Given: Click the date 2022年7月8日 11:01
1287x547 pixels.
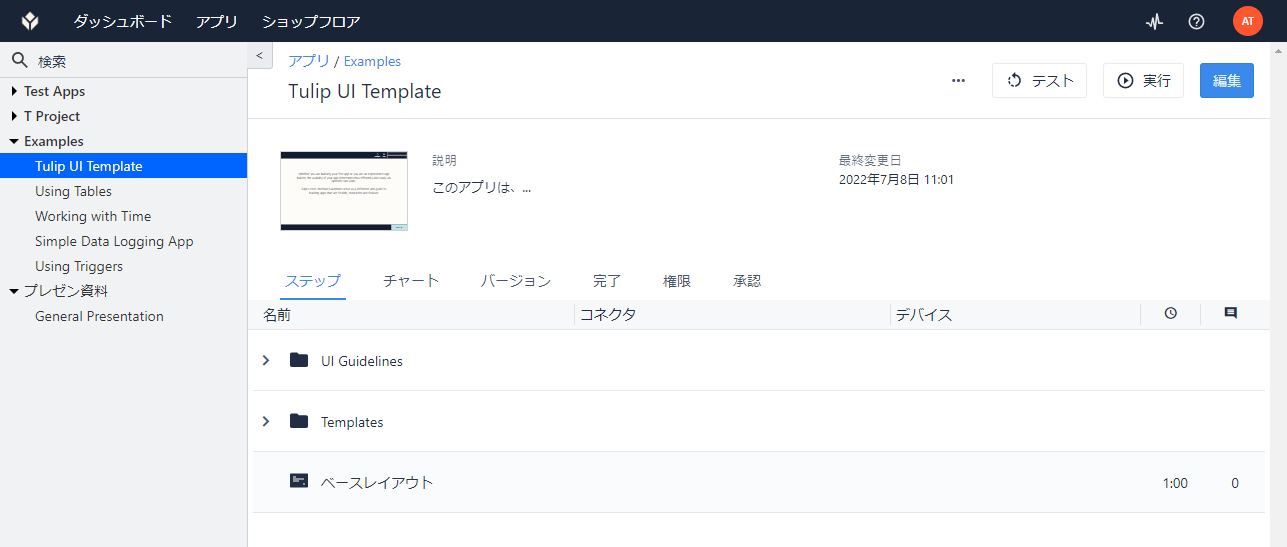Looking at the screenshot, I should (897, 180).
